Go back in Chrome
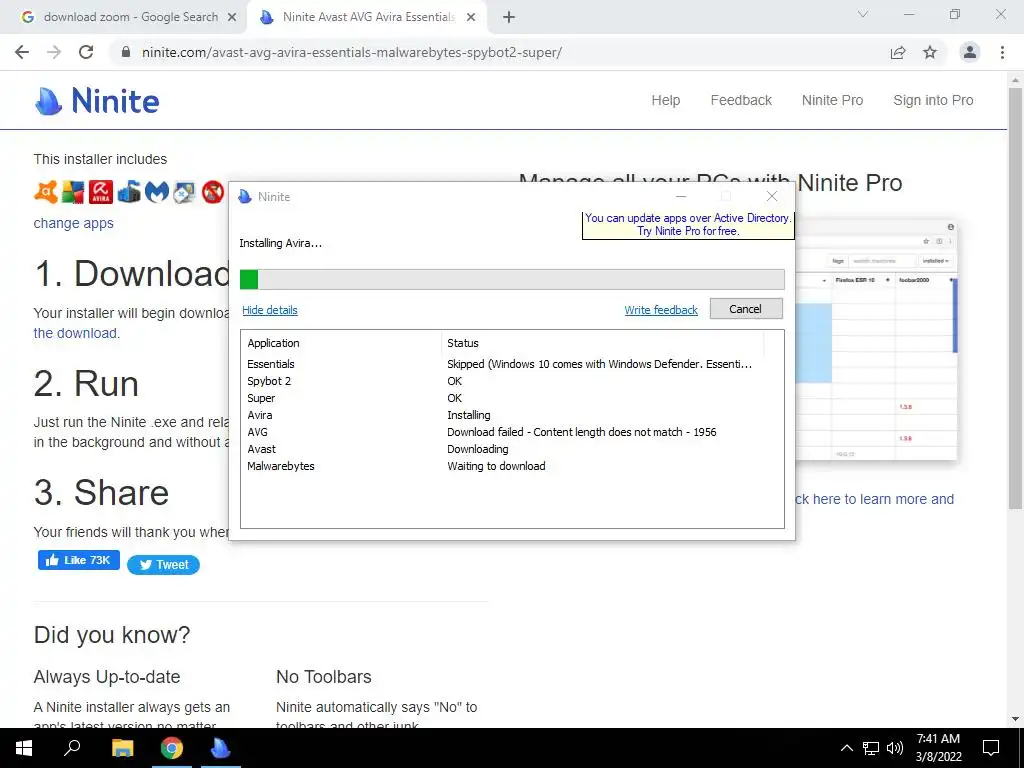The height and width of the screenshot is (768, 1024). pyautogui.click(x=22, y=52)
